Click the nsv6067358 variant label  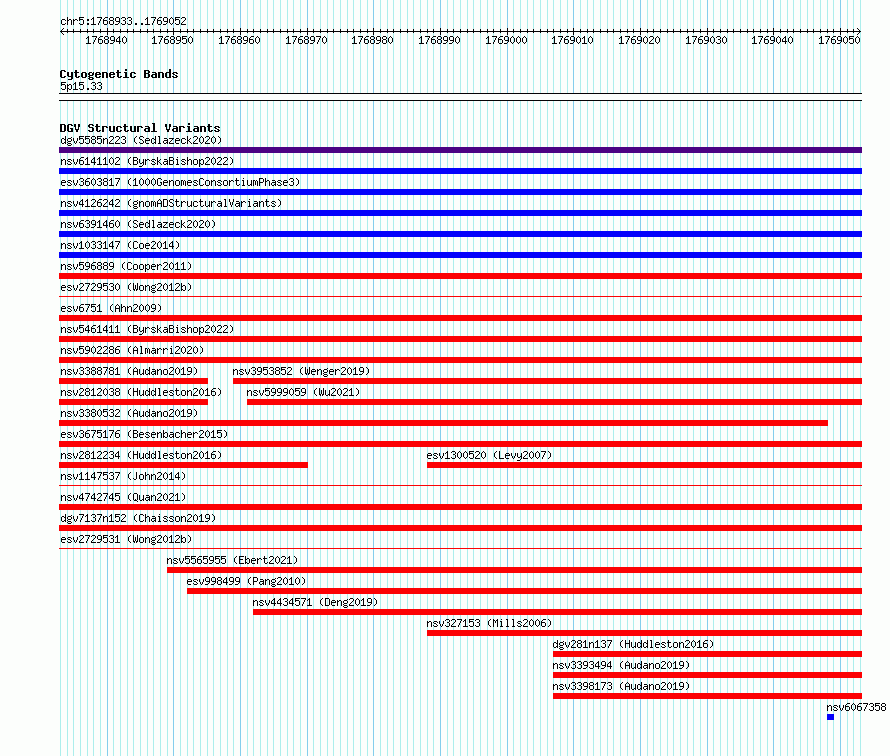(856, 707)
